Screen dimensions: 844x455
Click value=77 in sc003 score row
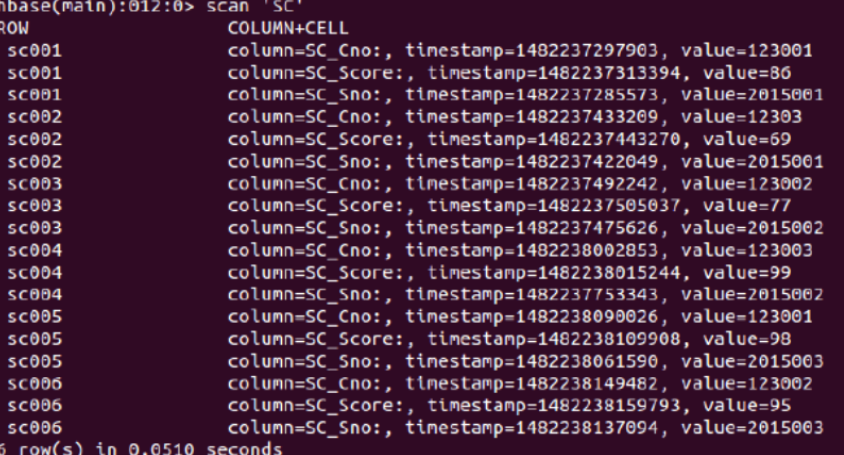click(x=747, y=206)
